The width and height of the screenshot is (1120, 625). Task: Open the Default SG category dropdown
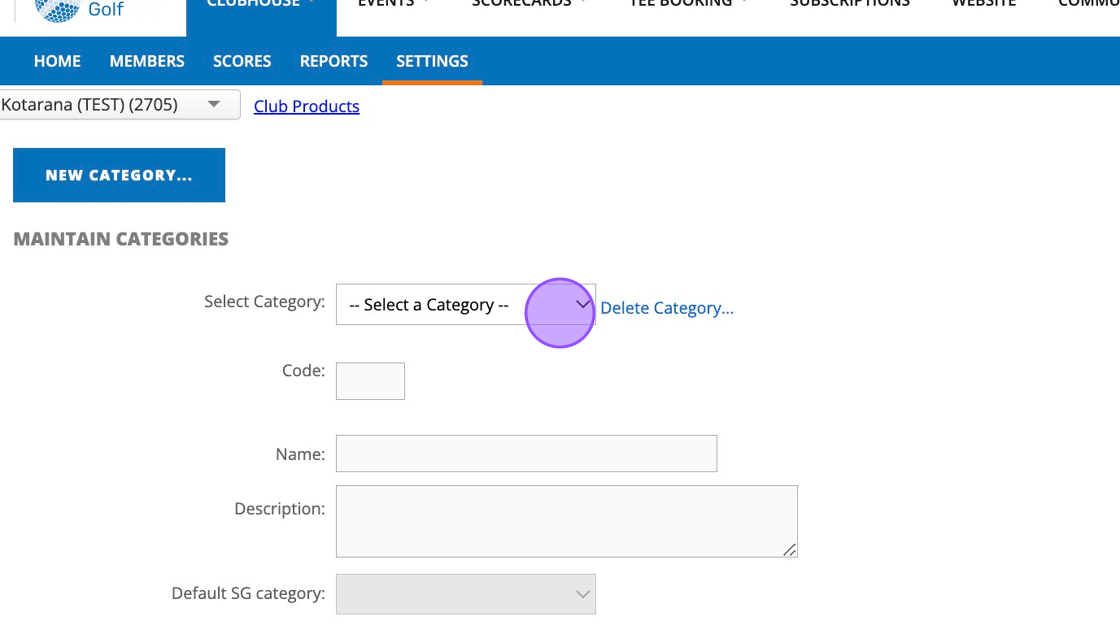[x=465, y=594]
